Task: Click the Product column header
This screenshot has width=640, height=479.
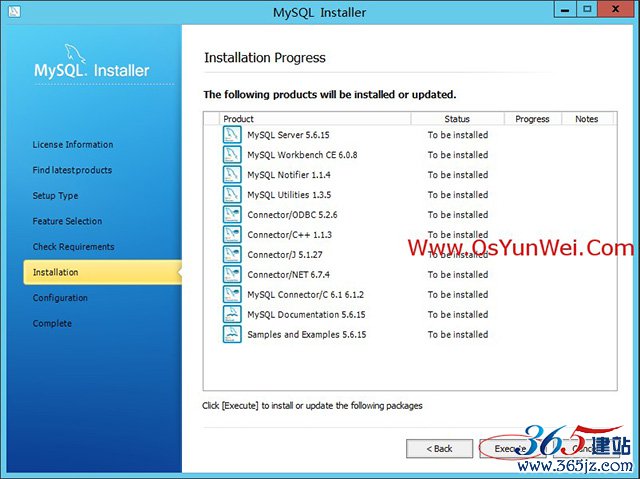Action: pyautogui.click(x=315, y=119)
